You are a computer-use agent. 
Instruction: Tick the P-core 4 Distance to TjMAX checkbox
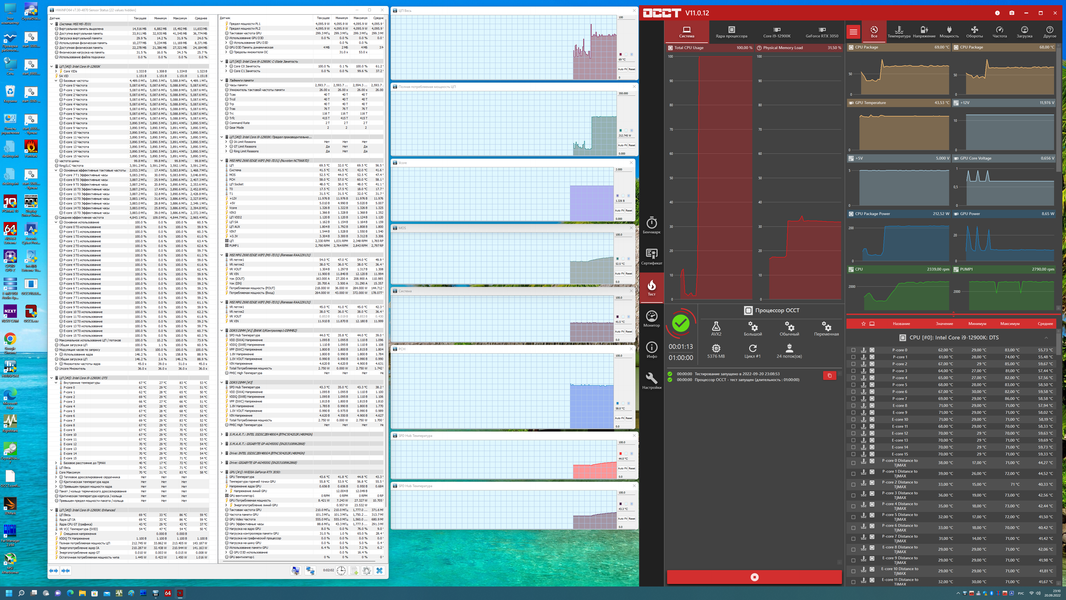tap(853, 506)
